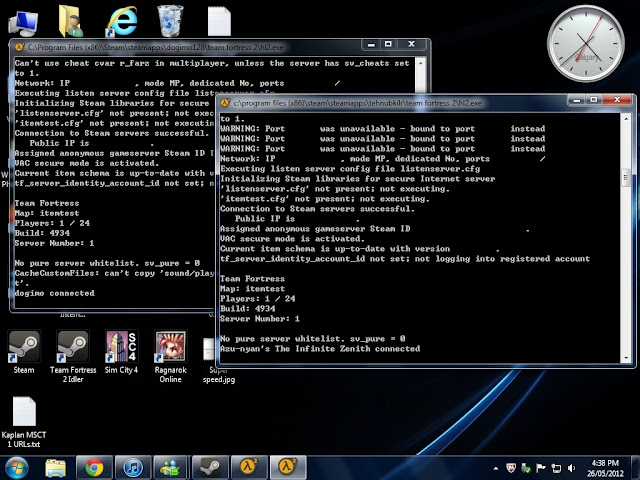Launch Google Chrome from the taskbar
This screenshot has height=480, width=640.
pyautogui.click(x=94, y=468)
